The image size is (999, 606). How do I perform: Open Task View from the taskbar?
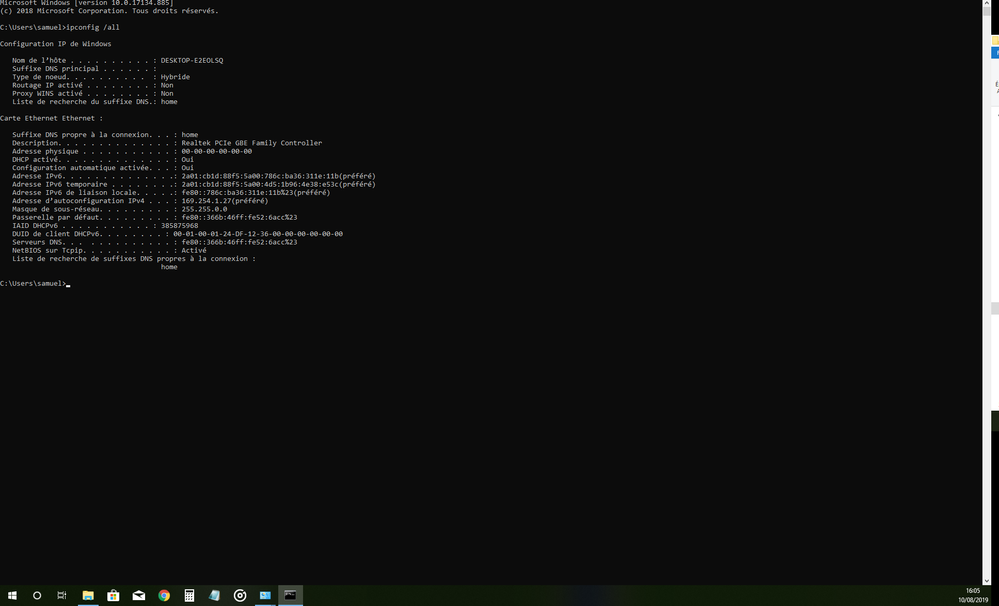(62, 595)
